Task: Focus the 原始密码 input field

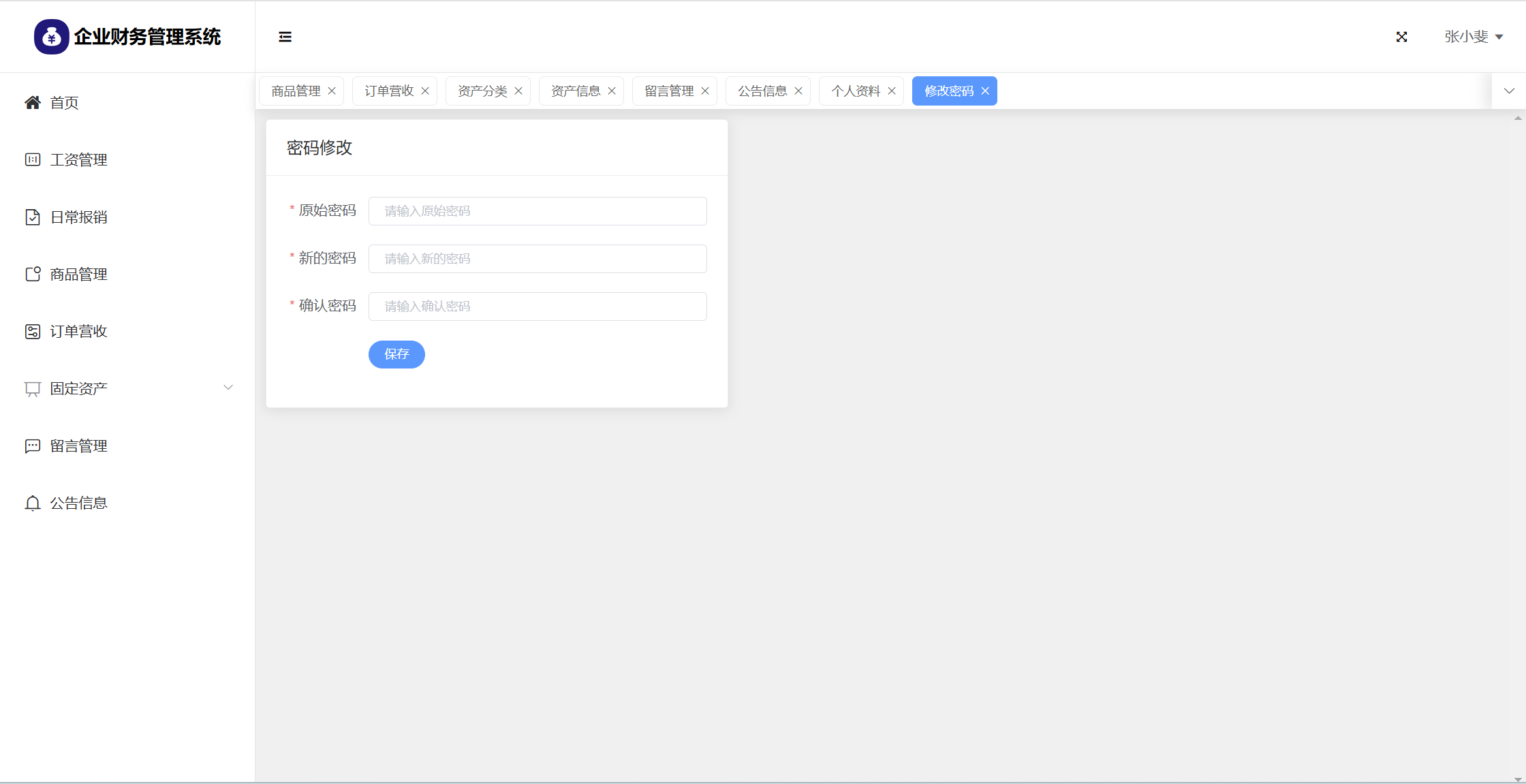Action: (538, 211)
